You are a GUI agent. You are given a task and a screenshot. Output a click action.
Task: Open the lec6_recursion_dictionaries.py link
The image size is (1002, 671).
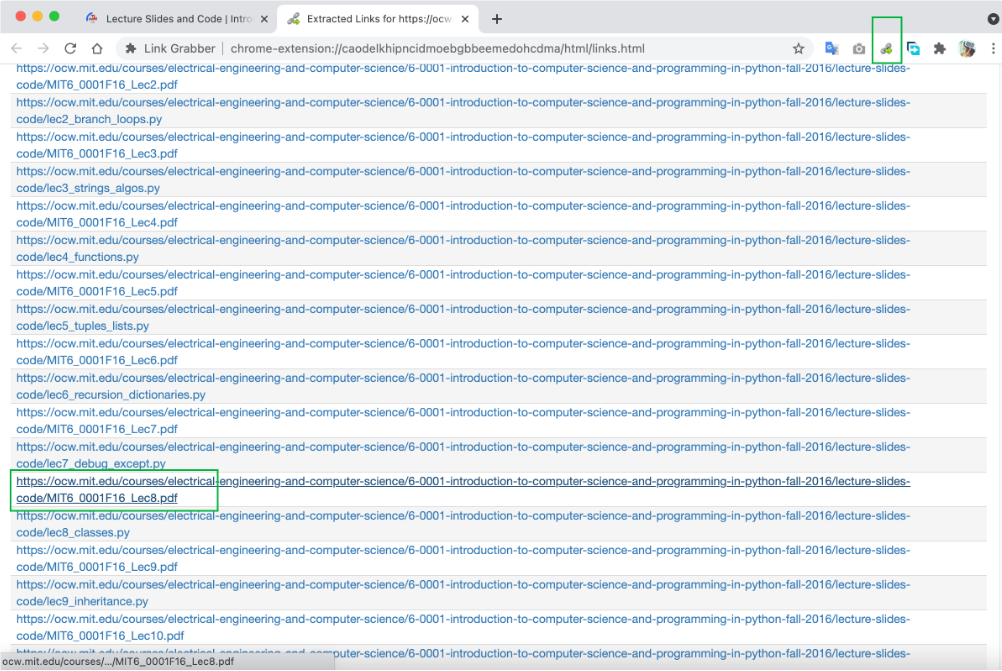(x=463, y=387)
